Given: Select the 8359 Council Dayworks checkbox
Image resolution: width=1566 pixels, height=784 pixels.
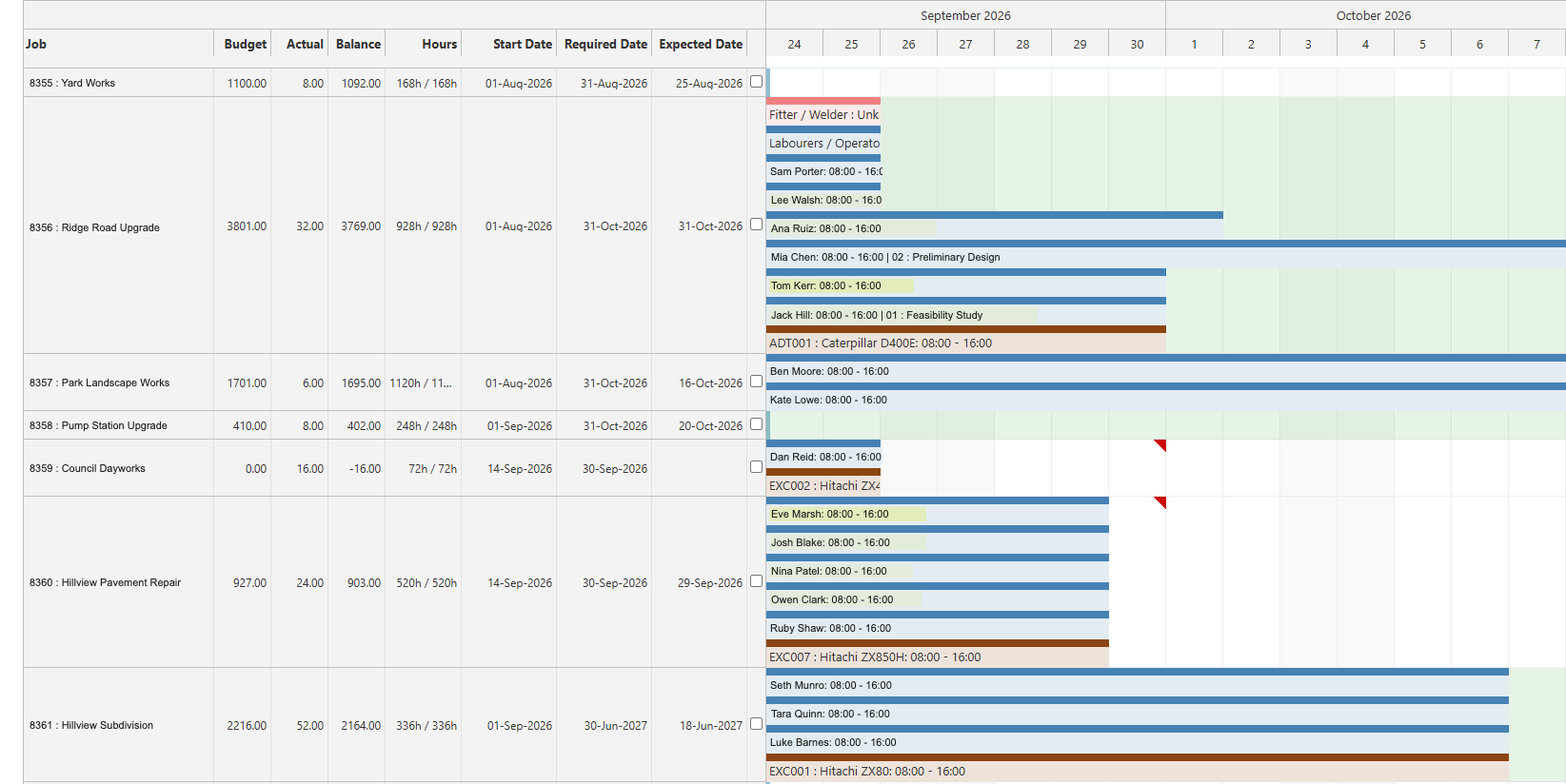Looking at the screenshot, I should [756, 467].
